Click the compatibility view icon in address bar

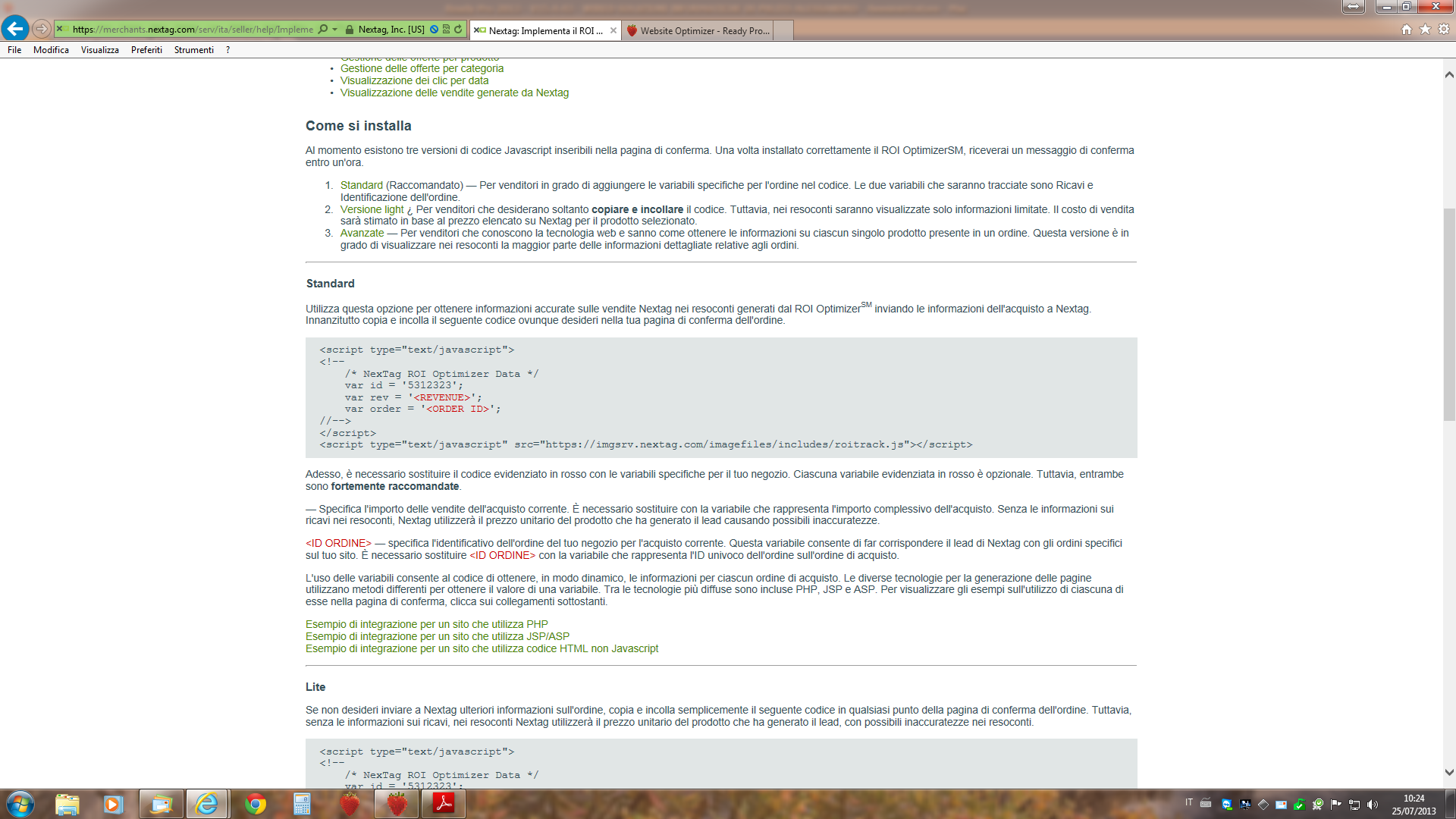pyautogui.click(x=447, y=30)
